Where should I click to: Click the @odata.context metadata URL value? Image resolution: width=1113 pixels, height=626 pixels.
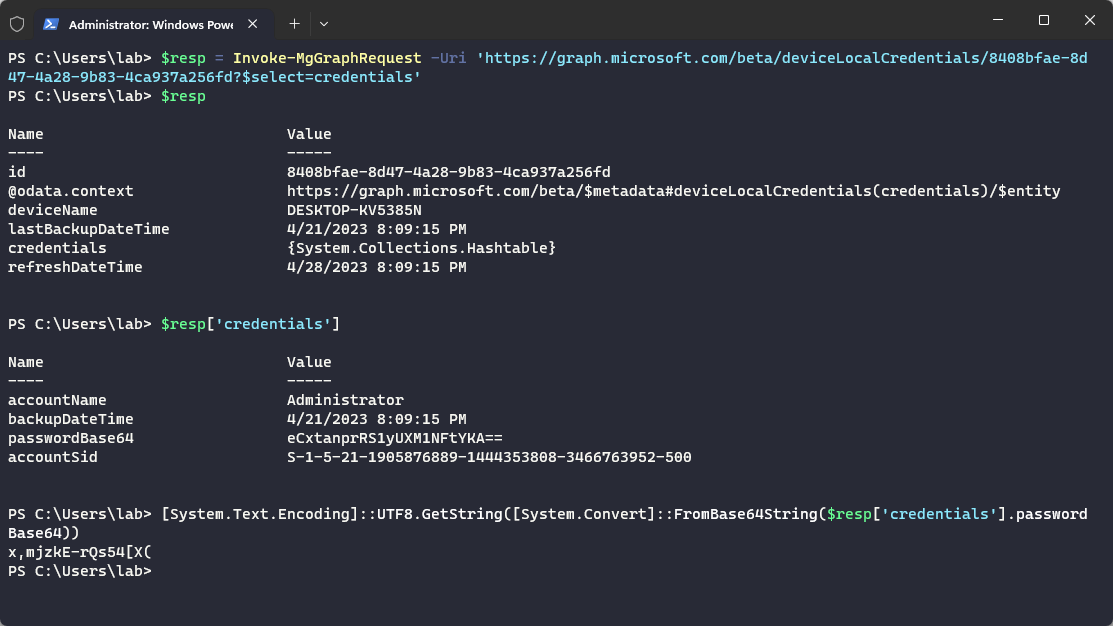tap(674, 191)
